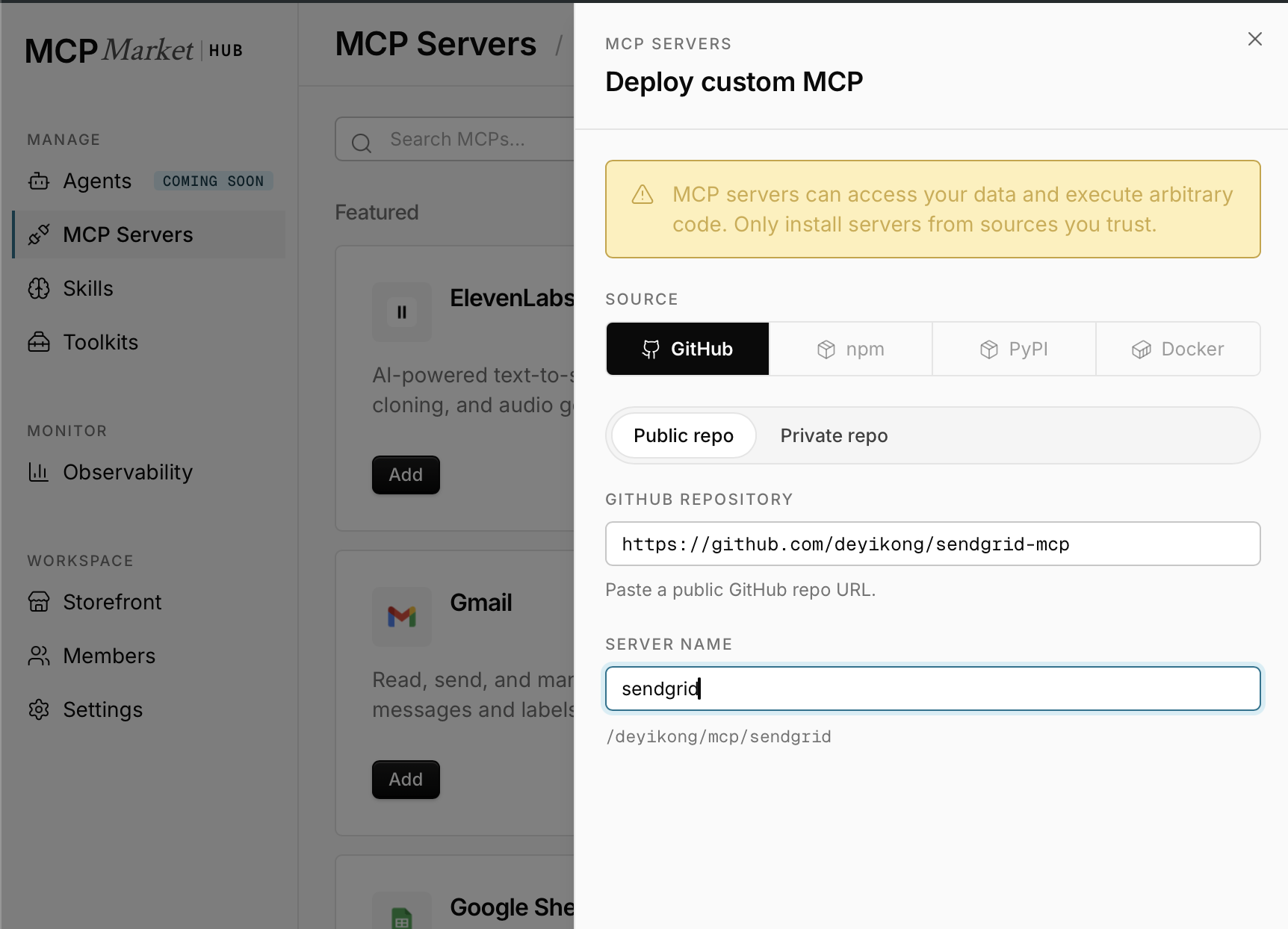The image size is (1288, 929).
Task: Select GitHub as the source
Action: [687, 349]
